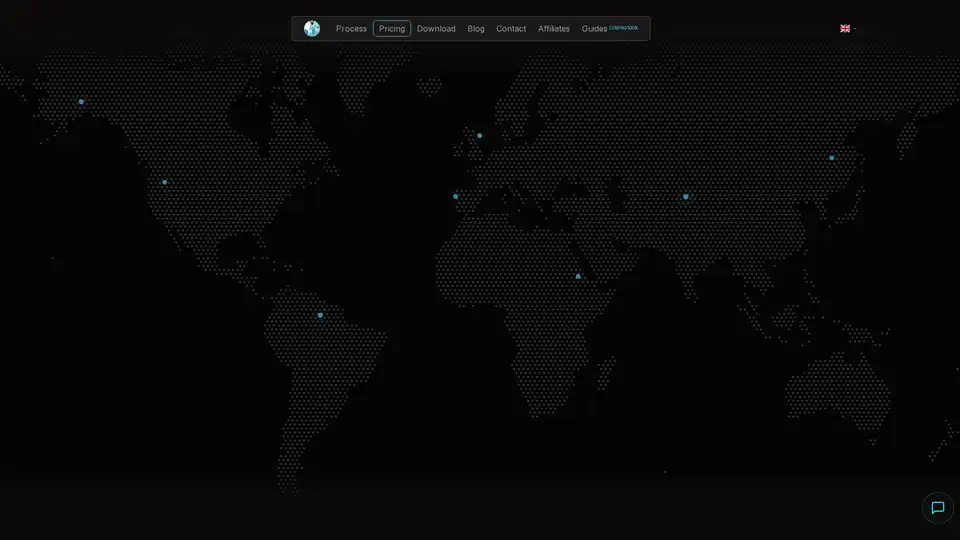Click the server dot in Central Asia
Image resolution: width=960 pixels, height=540 pixels.
click(x=686, y=196)
